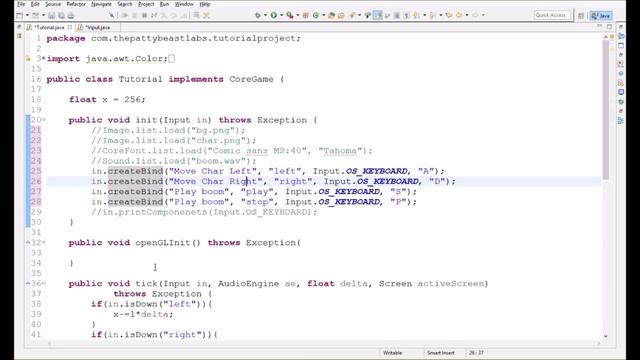Click the text "x-=1*delta;" on line 39
This screenshot has height=360, width=640.
pyautogui.click(x=143, y=314)
